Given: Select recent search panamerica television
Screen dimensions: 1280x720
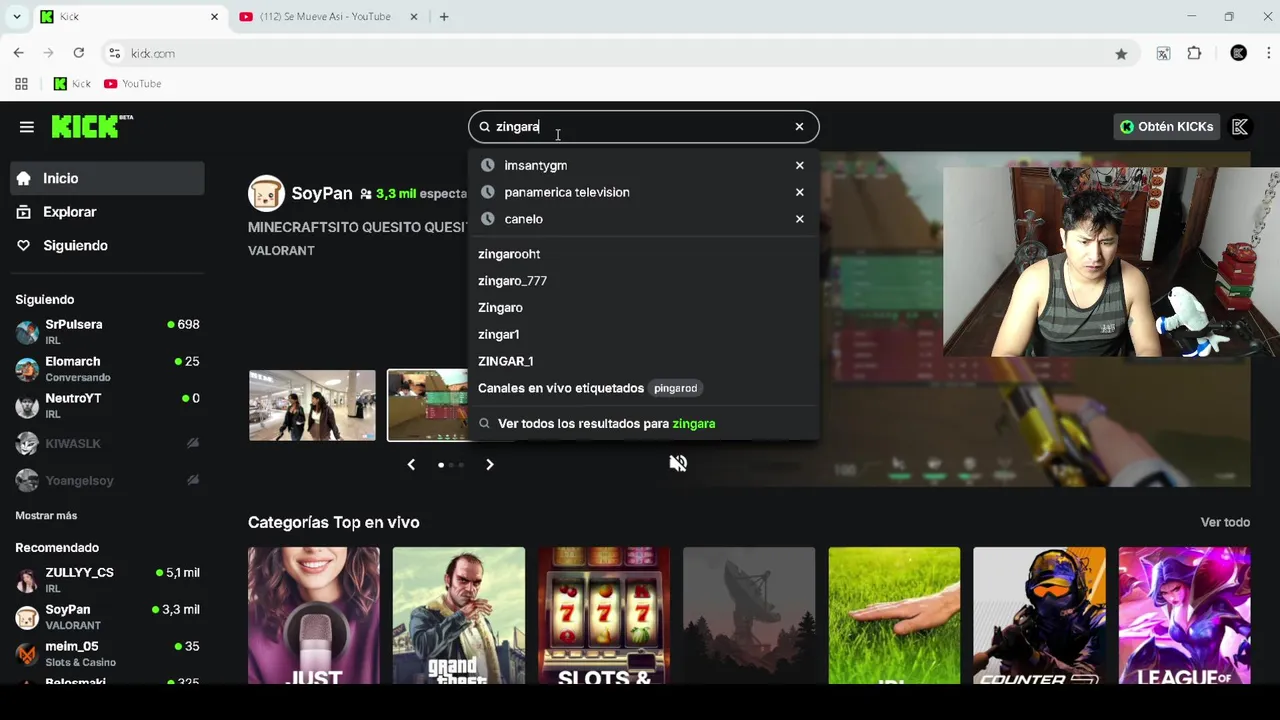Looking at the screenshot, I should pos(566,192).
